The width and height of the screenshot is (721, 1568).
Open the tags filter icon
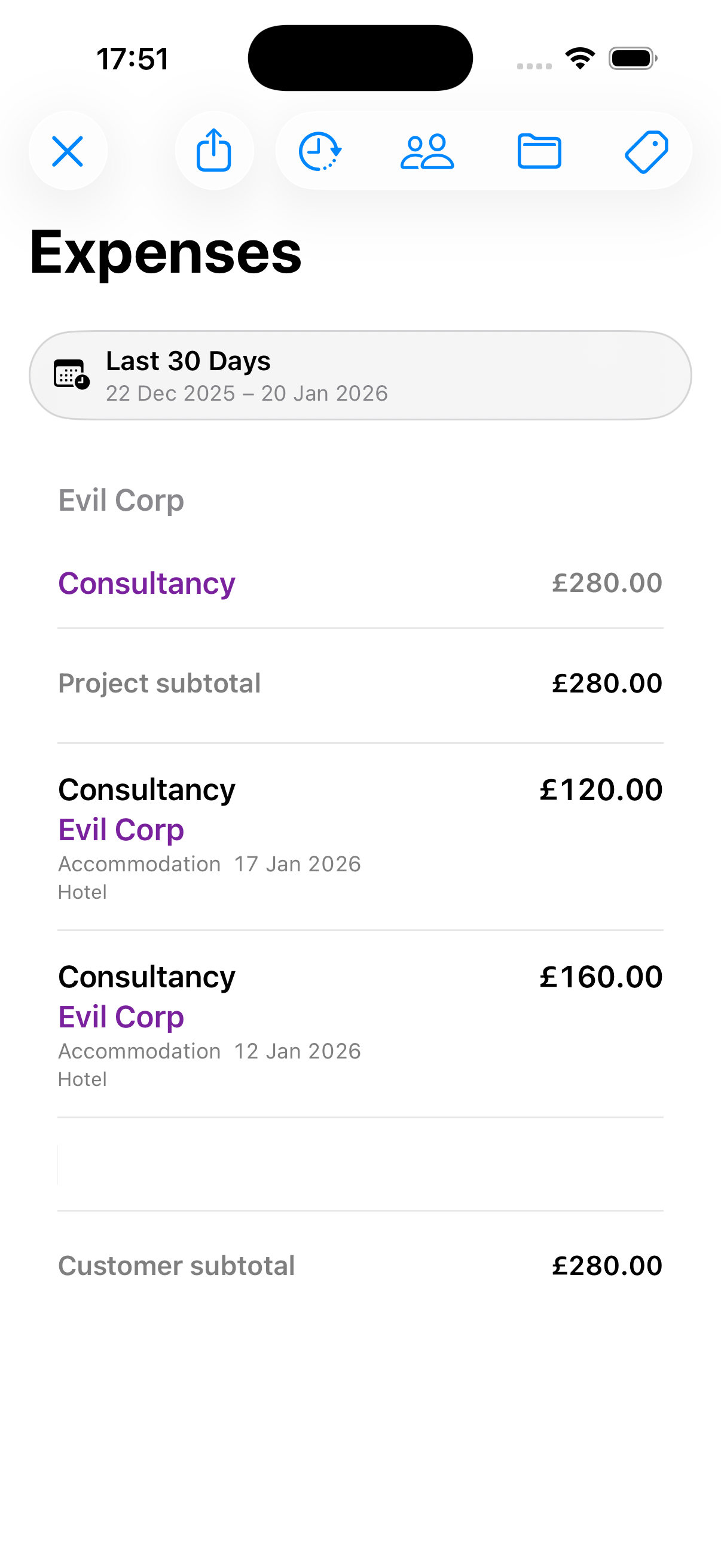pos(646,151)
